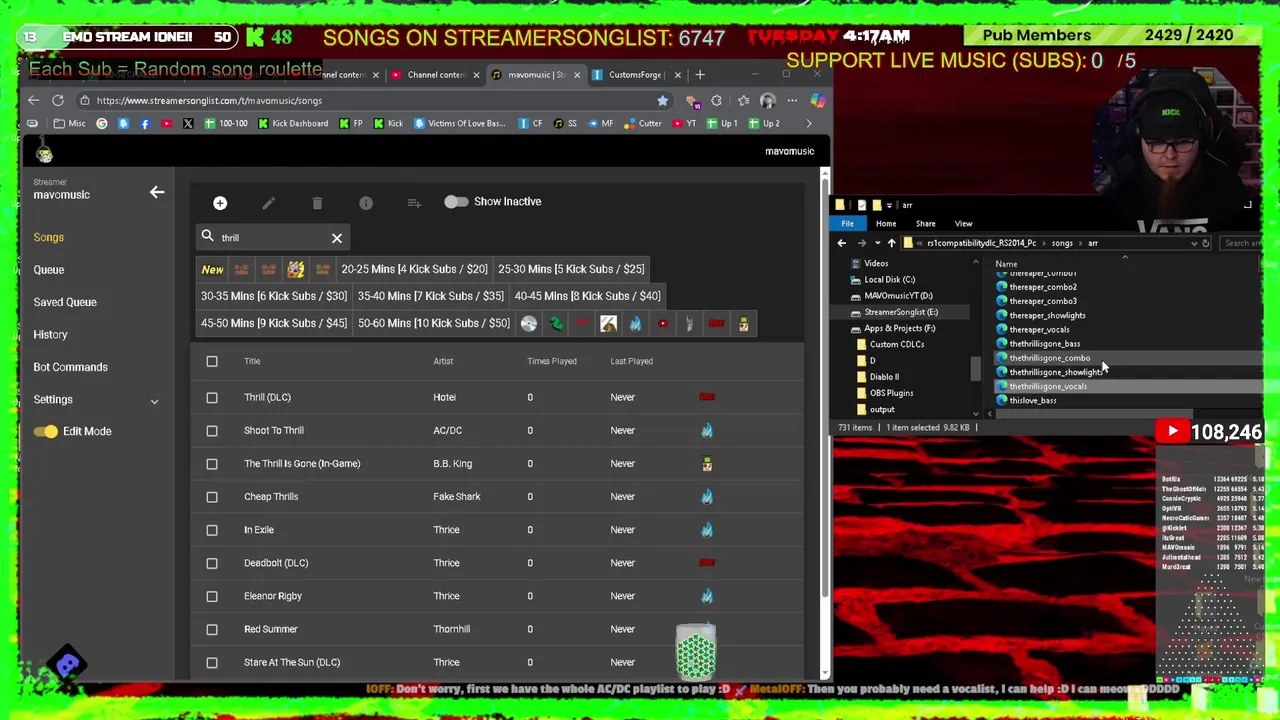Click the bookmark star in the address bar
This screenshot has height=720, width=1280.
pos(662,100)
